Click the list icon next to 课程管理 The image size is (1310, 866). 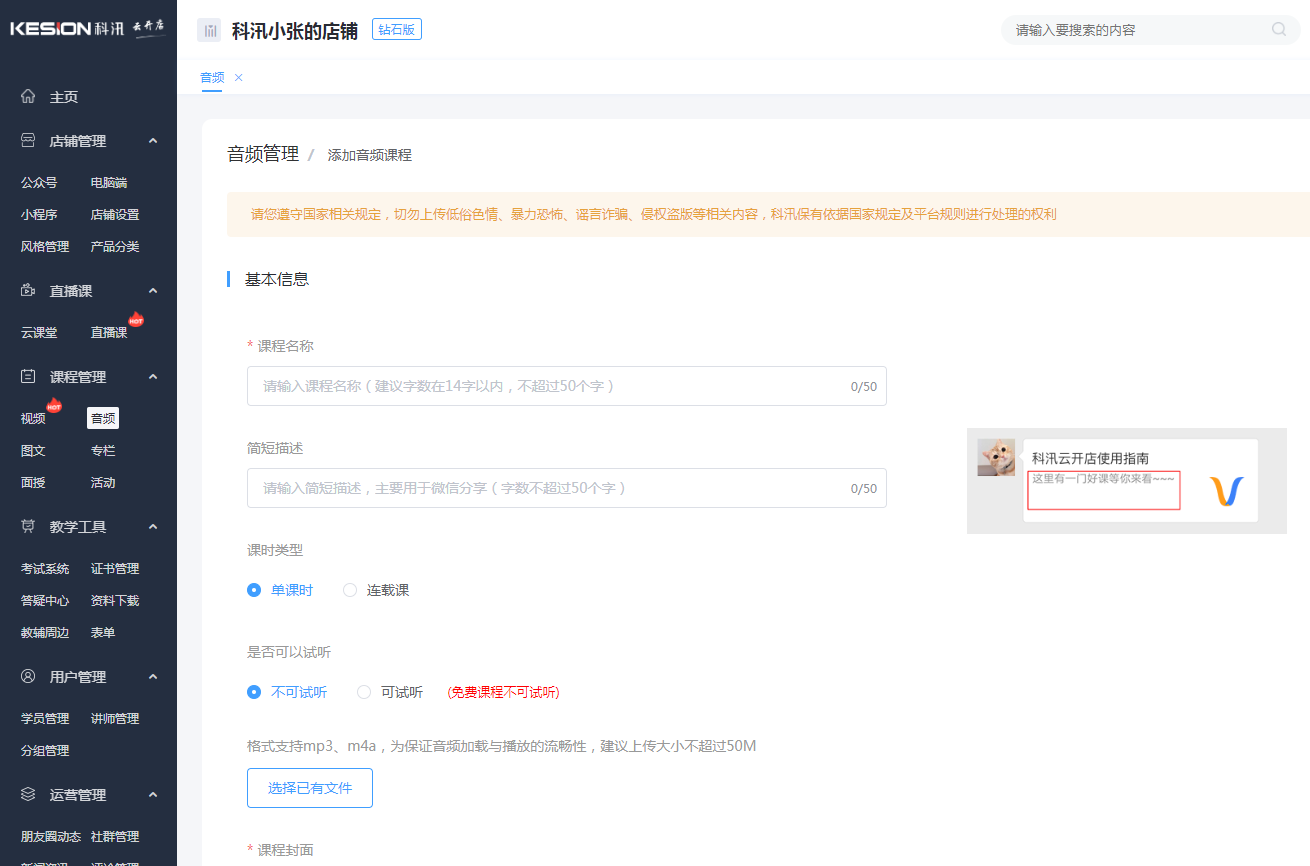tap(27, 376)
